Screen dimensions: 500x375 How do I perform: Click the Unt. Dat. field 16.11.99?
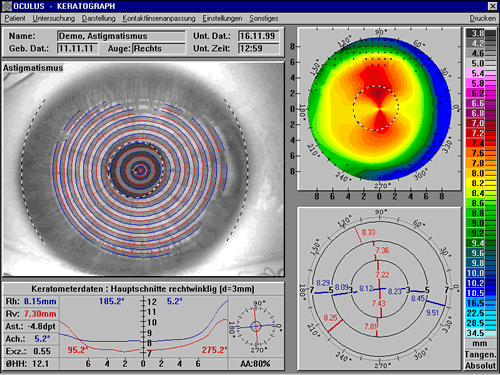[259, 36]
